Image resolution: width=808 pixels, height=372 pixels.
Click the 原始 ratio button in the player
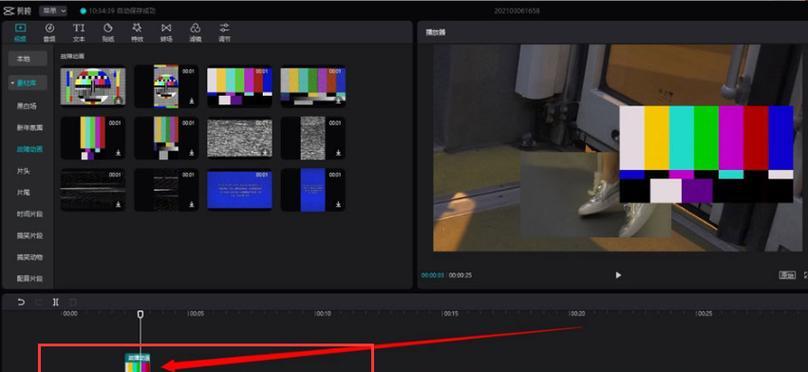pyautogui.click(x=787, y=275)
